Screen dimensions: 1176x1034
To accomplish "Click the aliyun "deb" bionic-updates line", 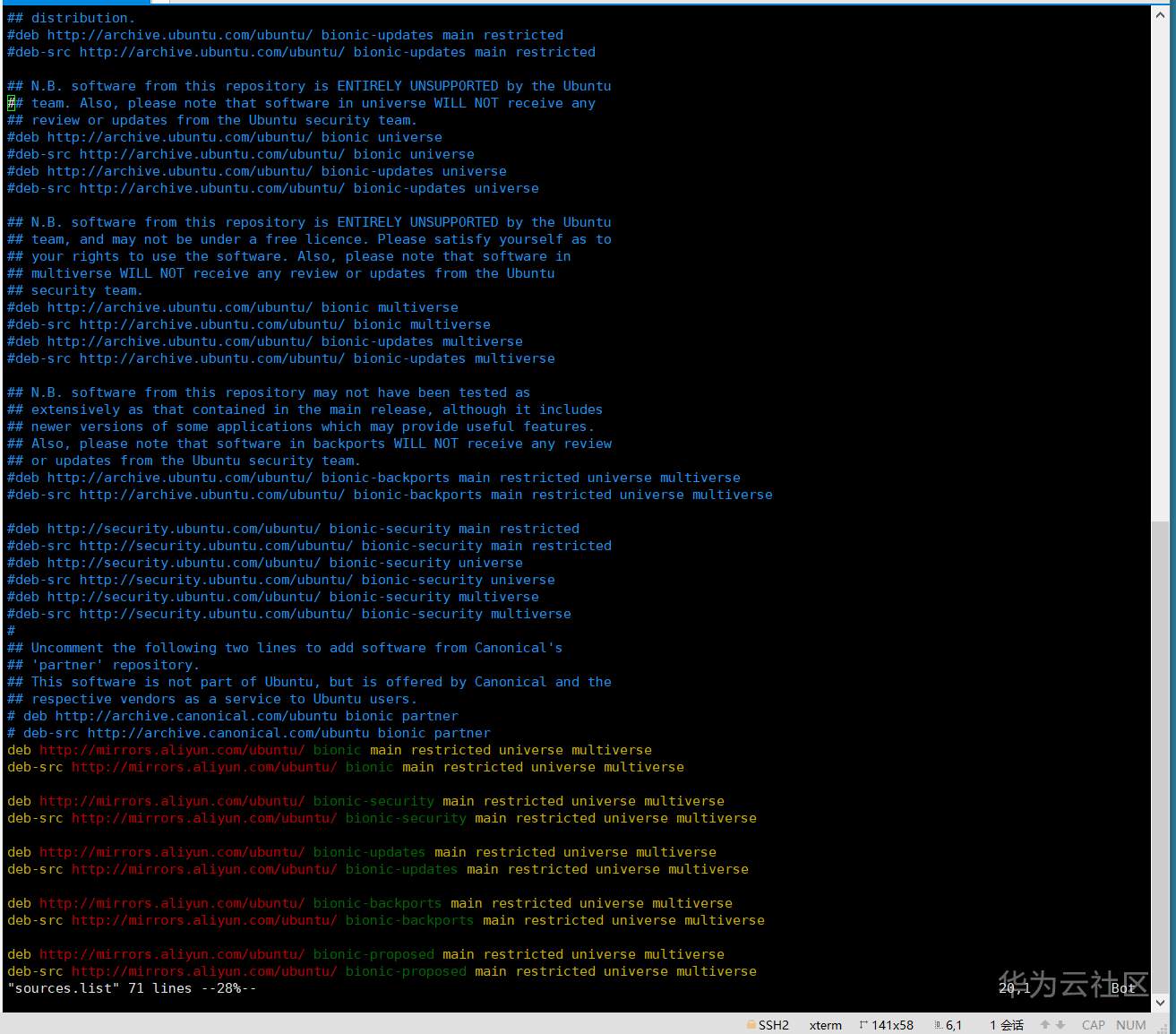I will 362,852.
